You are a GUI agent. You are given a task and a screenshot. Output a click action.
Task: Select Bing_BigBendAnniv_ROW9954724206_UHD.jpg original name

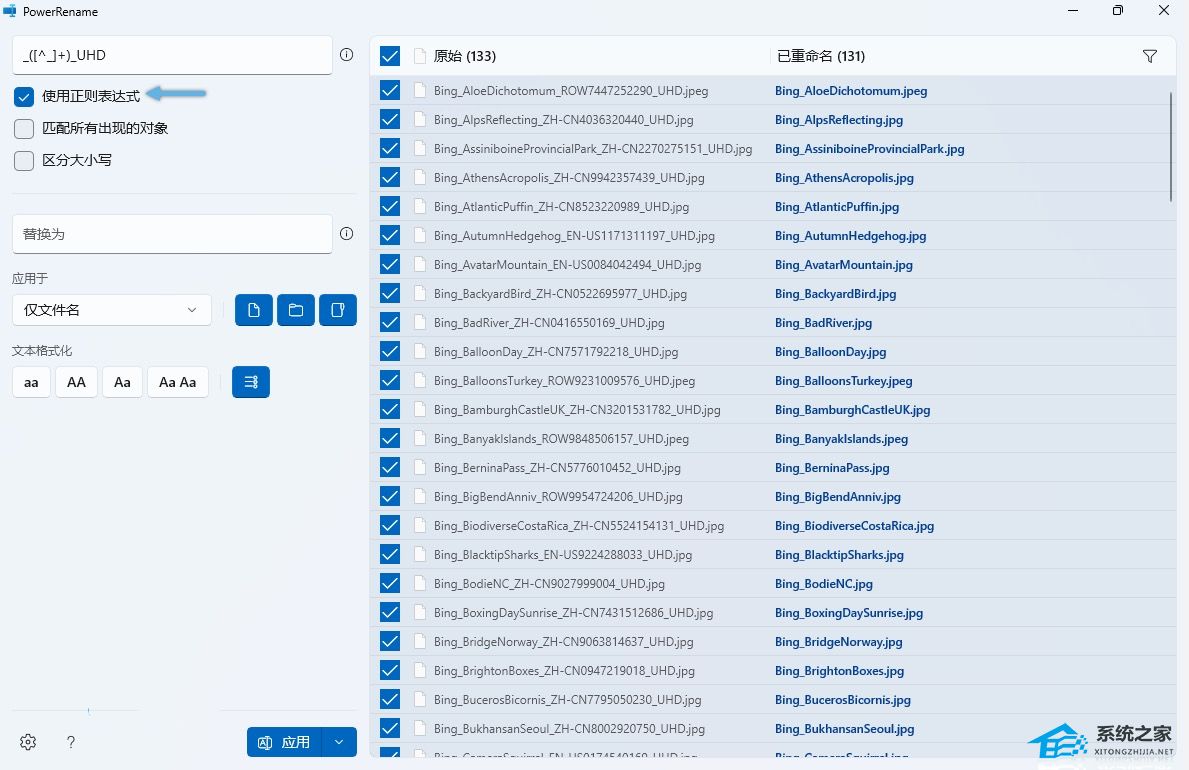tap(558, 496)
